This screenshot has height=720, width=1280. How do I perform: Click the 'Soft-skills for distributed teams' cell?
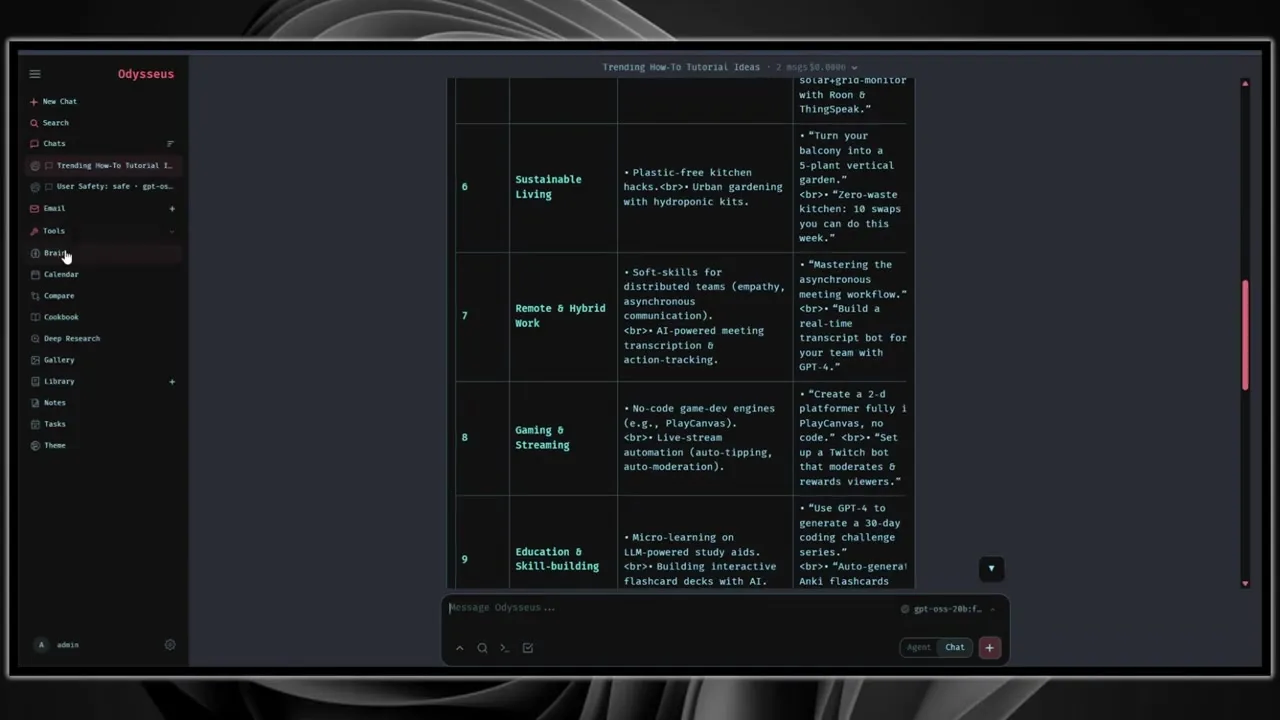[704, 316]
